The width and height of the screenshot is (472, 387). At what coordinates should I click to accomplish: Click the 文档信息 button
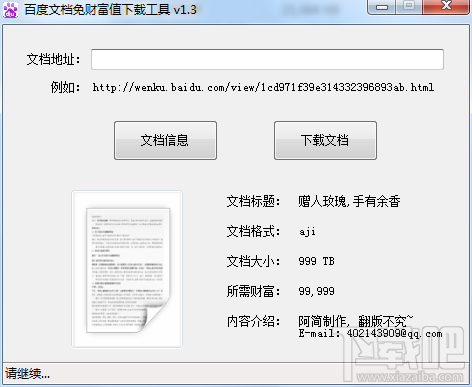(165, 140)
